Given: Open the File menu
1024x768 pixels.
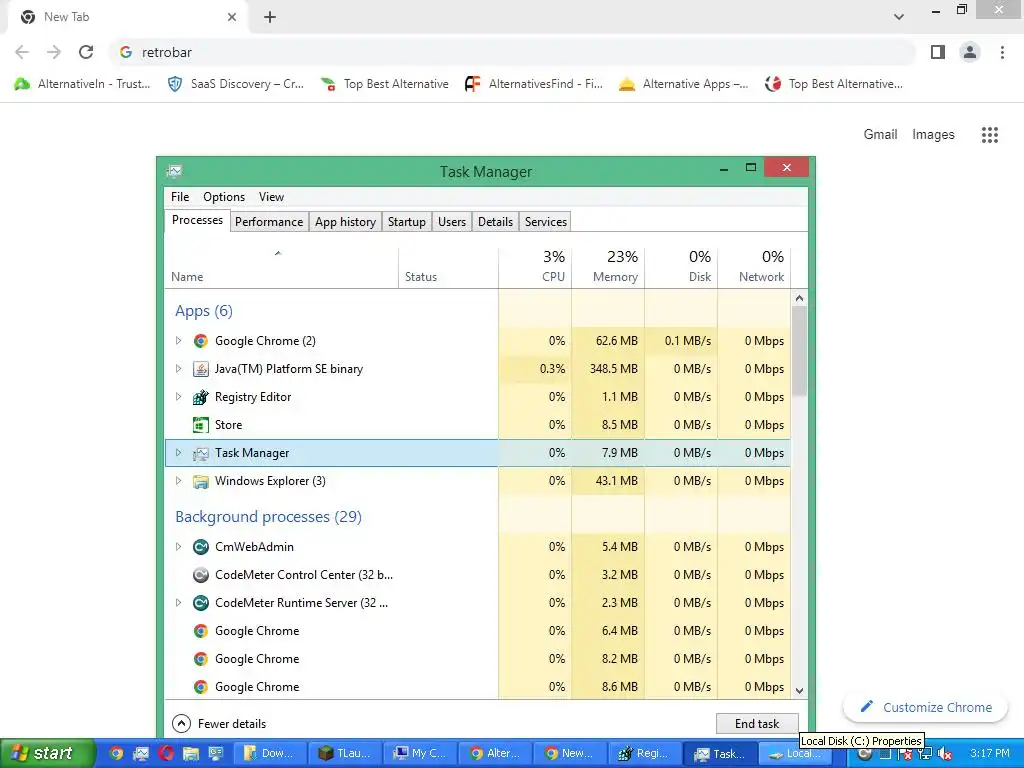Looking at the screenshot, I should pyautogui.click(x=180, y=197).
